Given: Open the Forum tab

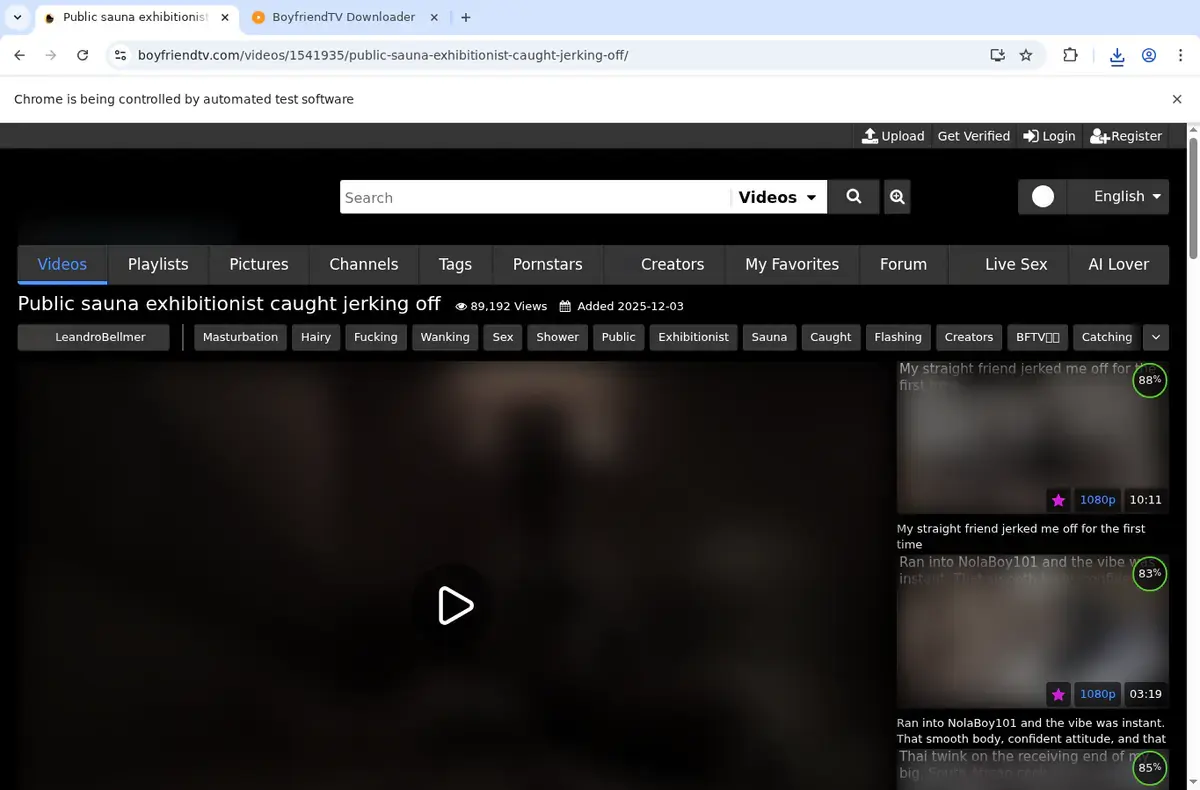Looking at the screenshot, I should 903,265.
